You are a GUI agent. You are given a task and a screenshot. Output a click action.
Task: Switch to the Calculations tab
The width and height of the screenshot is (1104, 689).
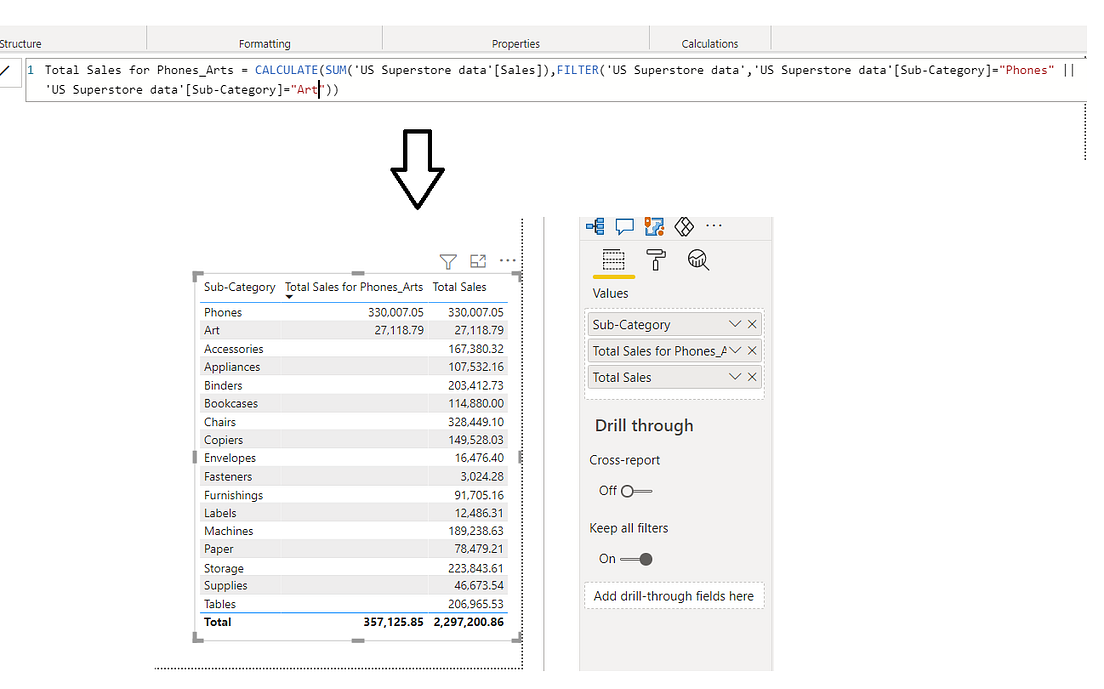tap(710, 42)
